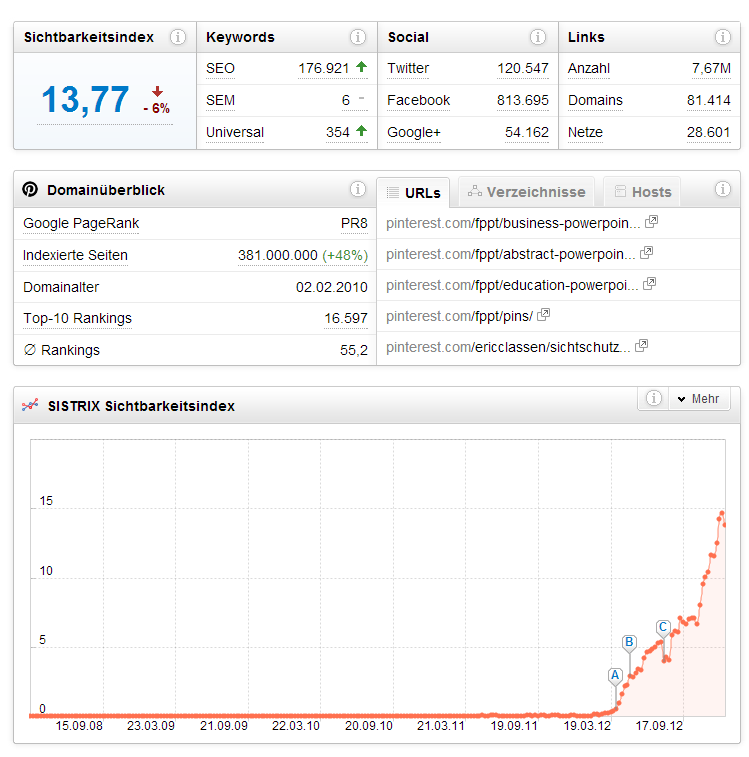Open the Mehr dropdown menu
Viewport: 749px width, 757px height.
[699, 398]
